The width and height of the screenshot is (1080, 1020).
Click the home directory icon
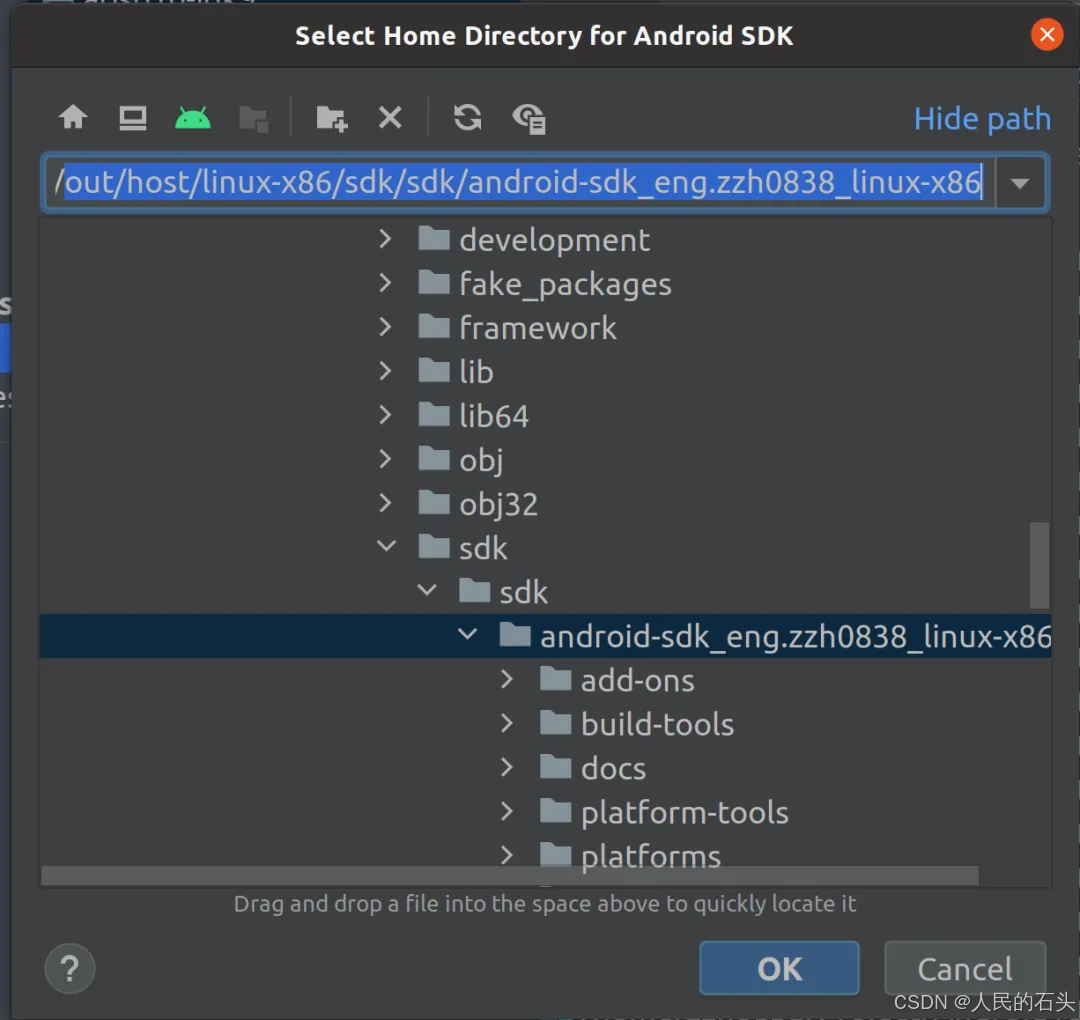73,118
